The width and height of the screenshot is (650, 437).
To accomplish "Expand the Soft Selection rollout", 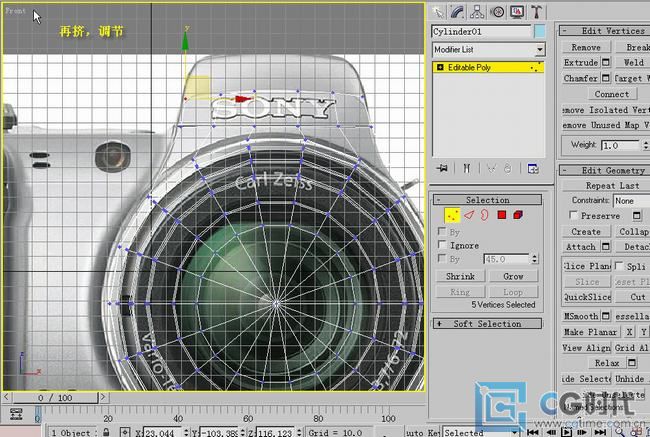I will point(487,323).
